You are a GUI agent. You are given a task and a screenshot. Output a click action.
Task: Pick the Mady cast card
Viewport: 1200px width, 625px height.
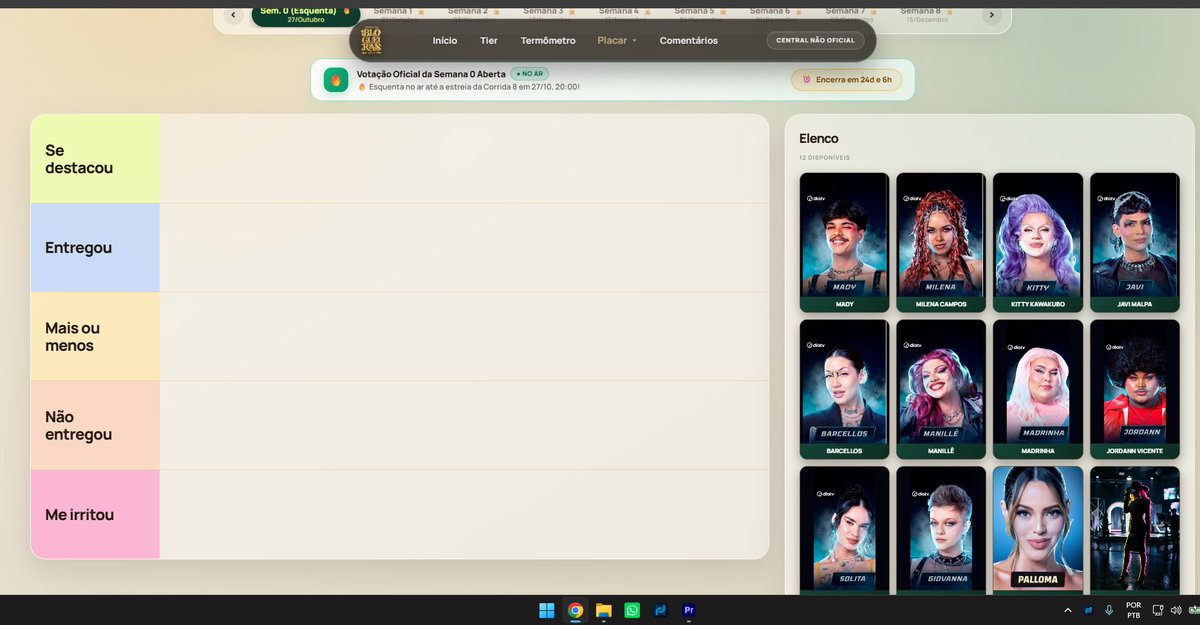(844, 242)
